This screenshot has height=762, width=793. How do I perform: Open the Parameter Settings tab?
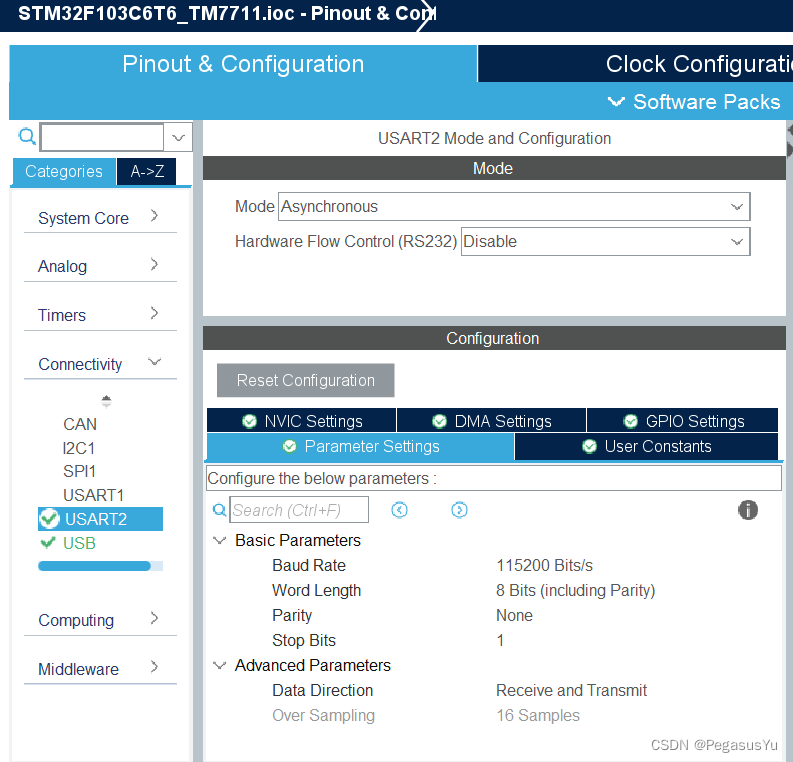360,446
